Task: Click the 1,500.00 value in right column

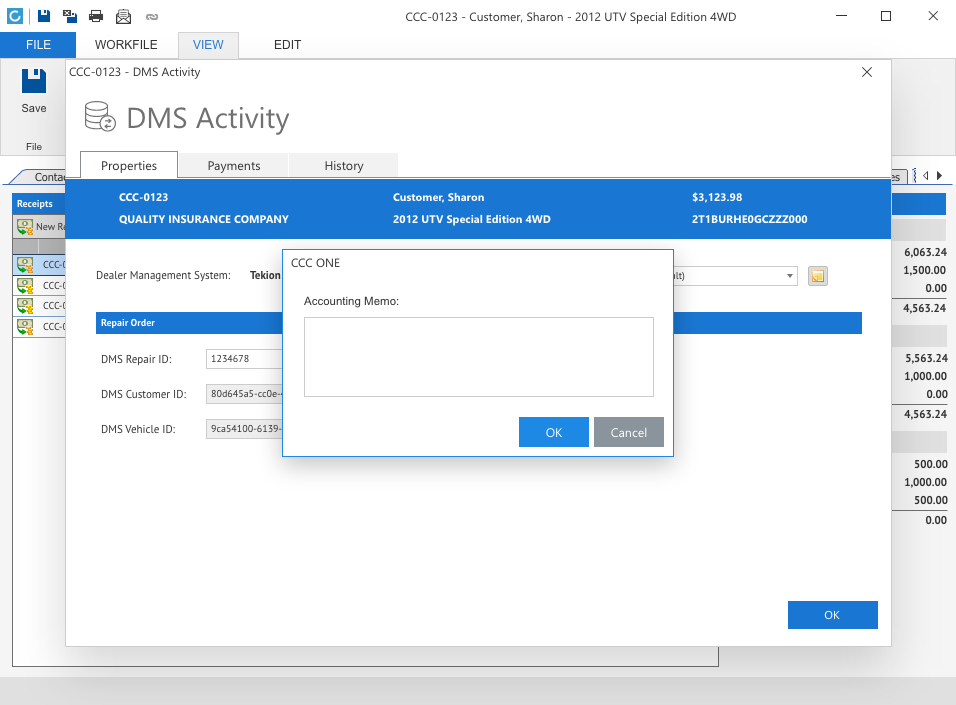Action: (x=924, y=270)
